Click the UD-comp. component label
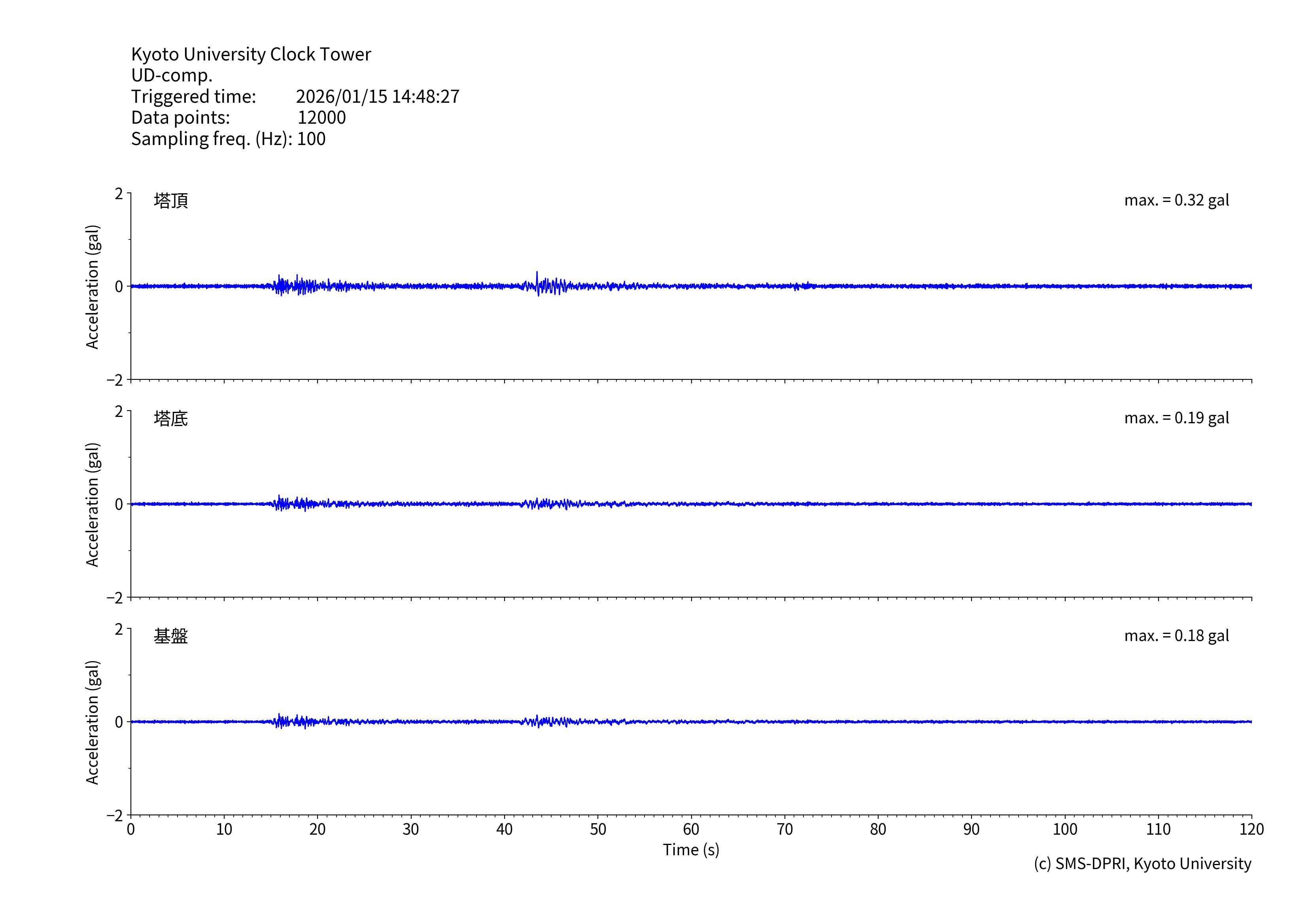The image size is (1308, 924). [x=172, y=75]
